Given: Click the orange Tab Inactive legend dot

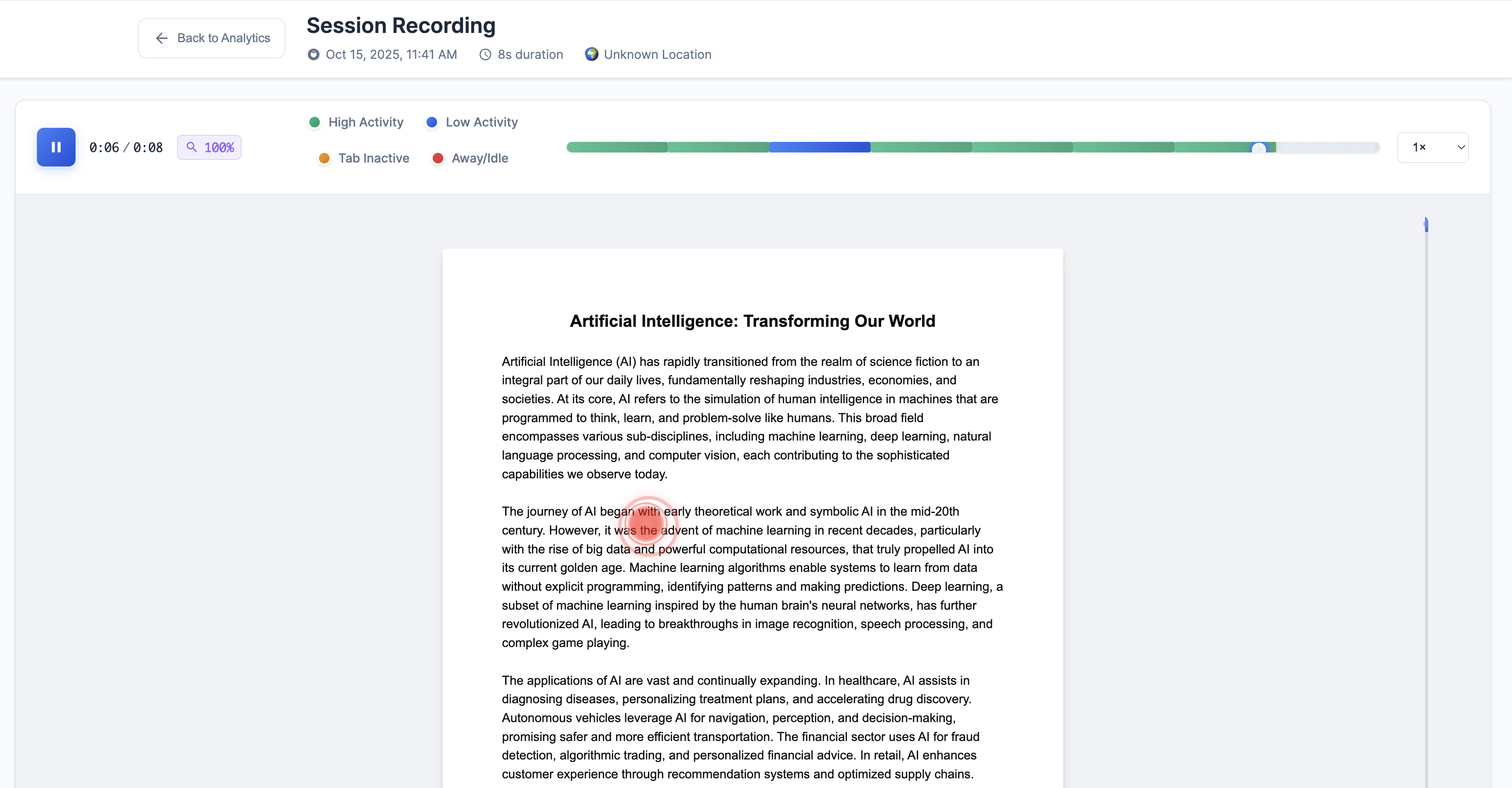Looking at the screenshot, I should (x=323, y=158).
